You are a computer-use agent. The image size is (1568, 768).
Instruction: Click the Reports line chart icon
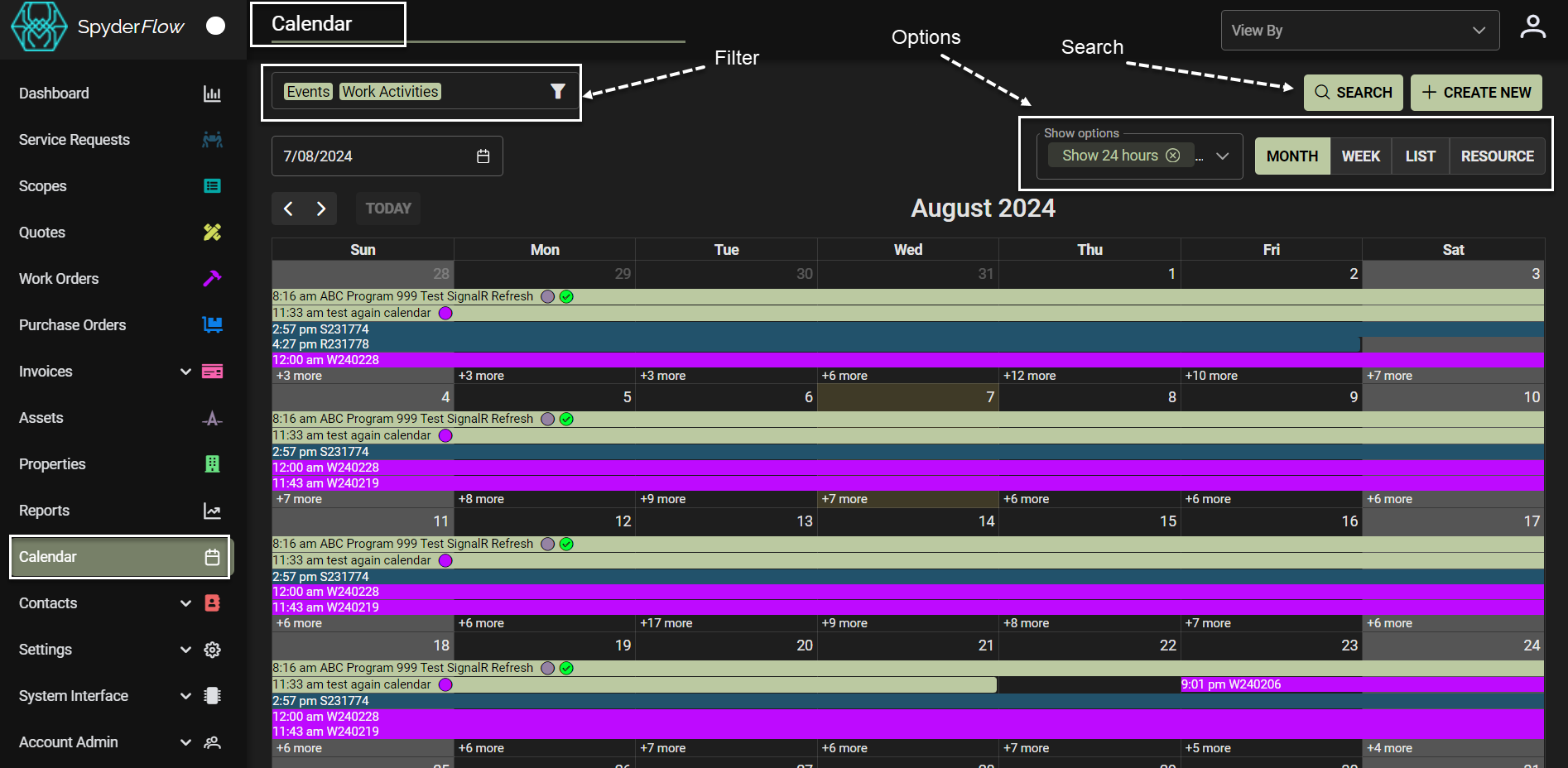[x=212, y=511]
